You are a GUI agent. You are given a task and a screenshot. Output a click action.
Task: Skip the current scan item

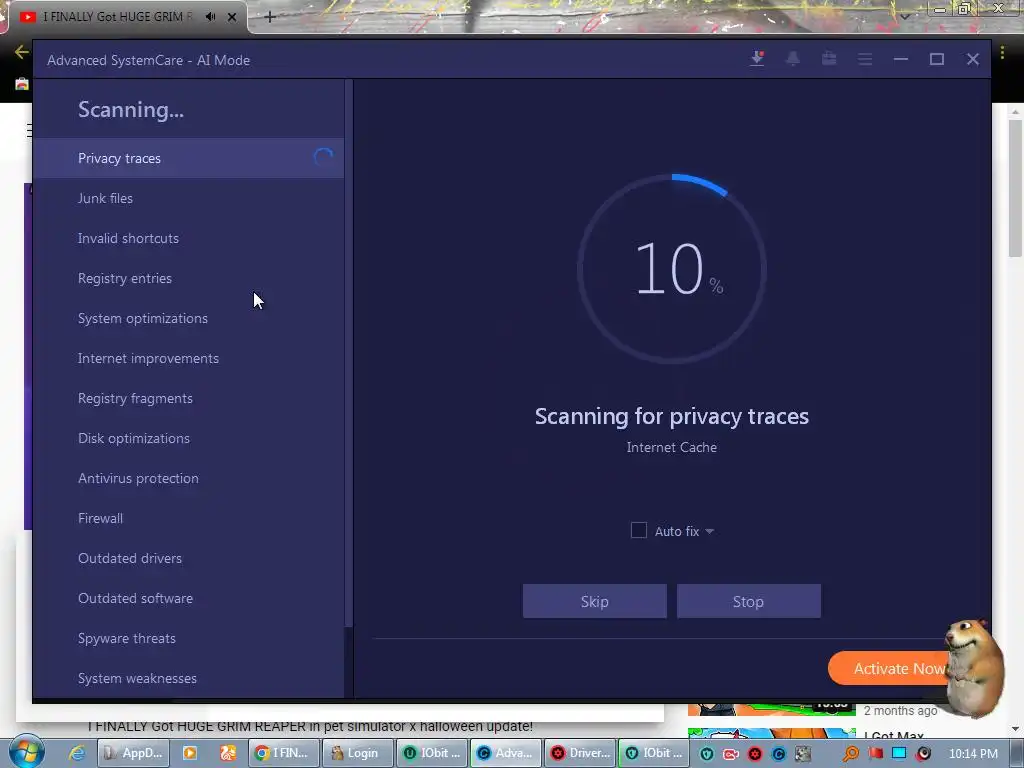(594, 601)
